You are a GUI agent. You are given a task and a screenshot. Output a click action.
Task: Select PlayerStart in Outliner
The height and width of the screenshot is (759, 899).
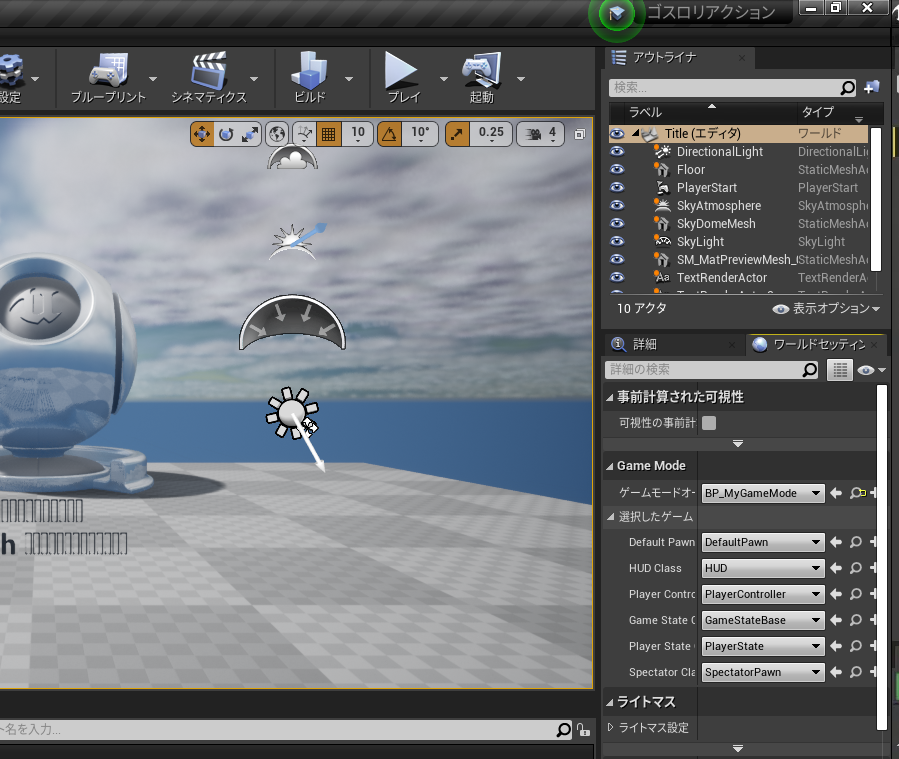point(737,187)
